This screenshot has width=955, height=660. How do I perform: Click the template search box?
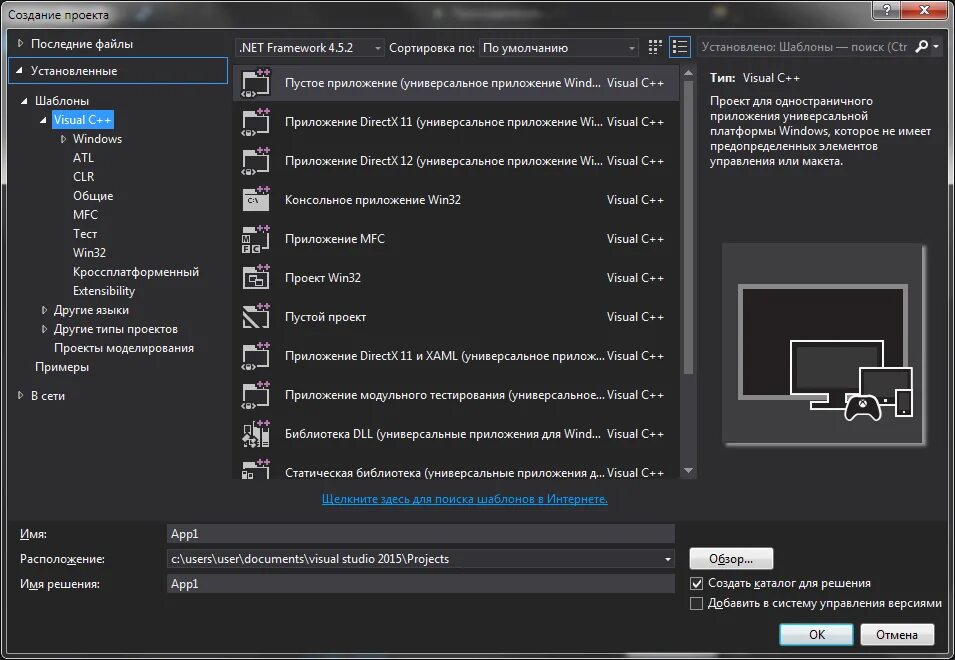tap(805, 47)
